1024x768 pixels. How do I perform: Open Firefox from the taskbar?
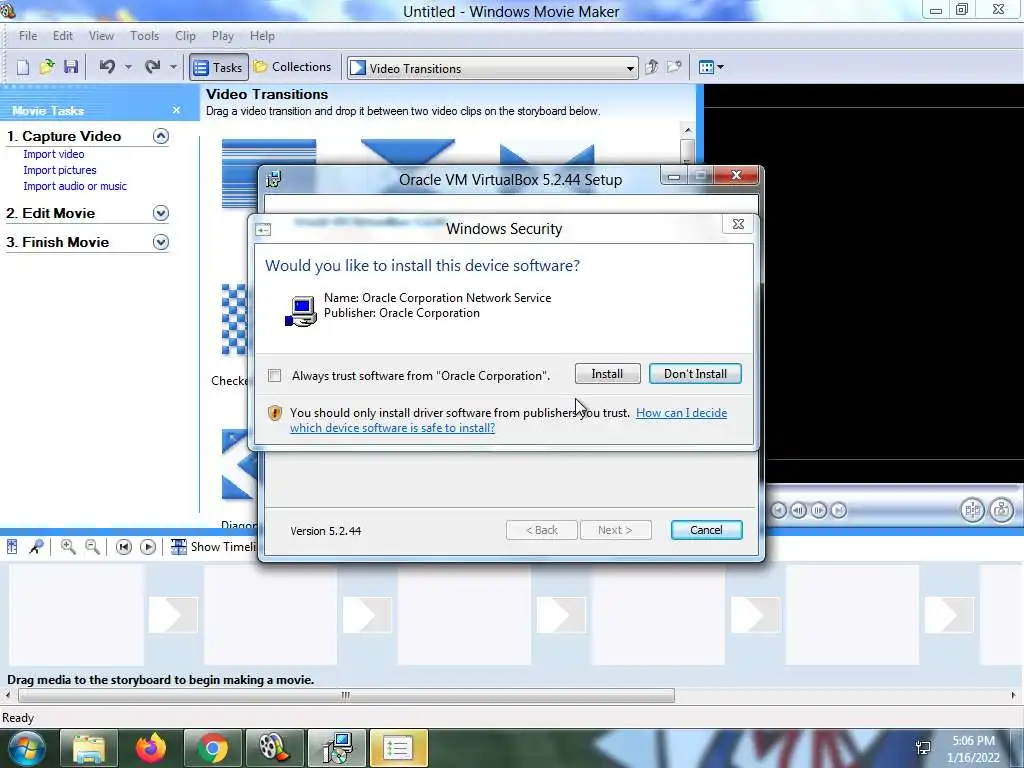point(151,748)
